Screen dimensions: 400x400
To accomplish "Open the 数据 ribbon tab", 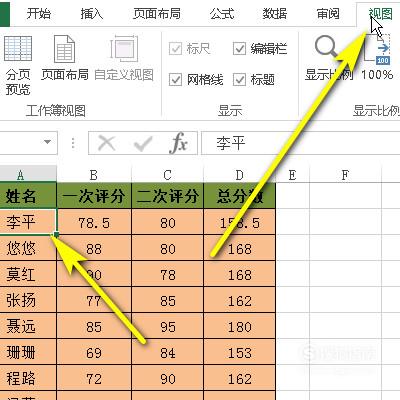I will click(275, 14).
